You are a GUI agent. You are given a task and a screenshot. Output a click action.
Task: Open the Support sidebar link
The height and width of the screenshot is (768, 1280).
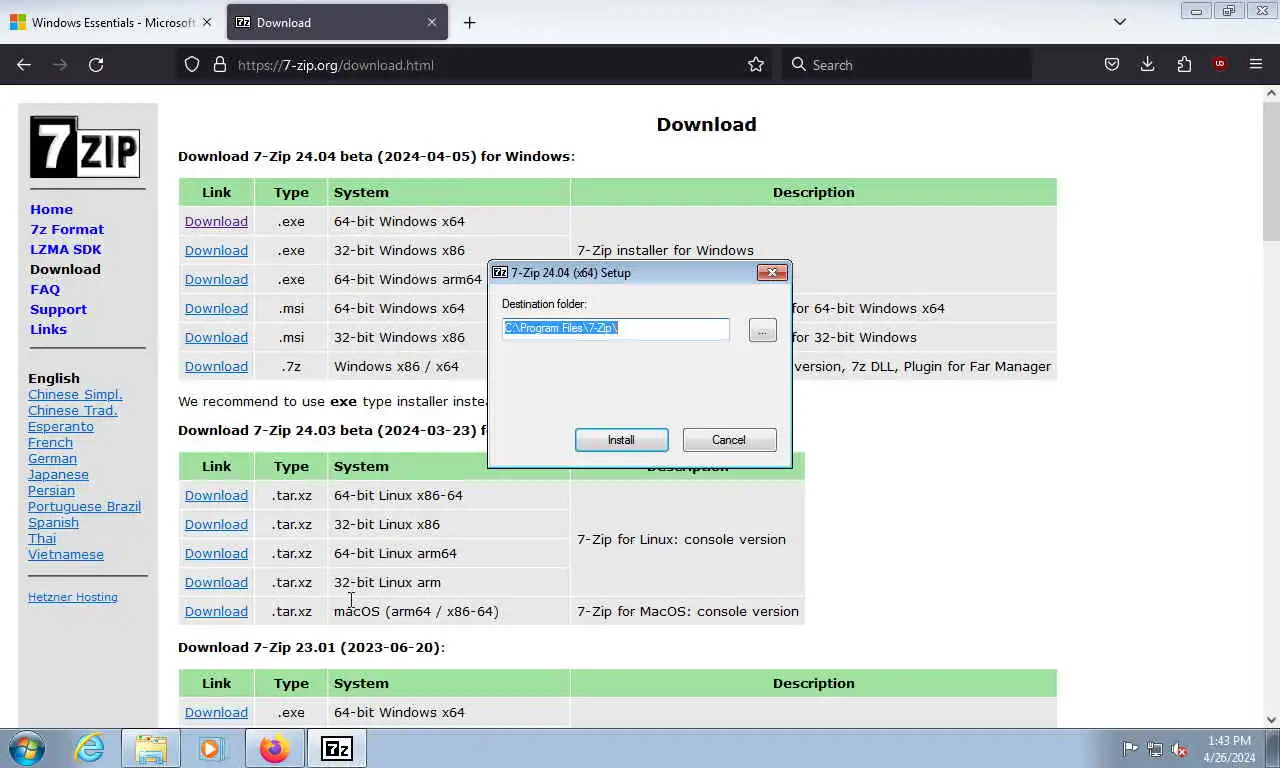point(58,309)
